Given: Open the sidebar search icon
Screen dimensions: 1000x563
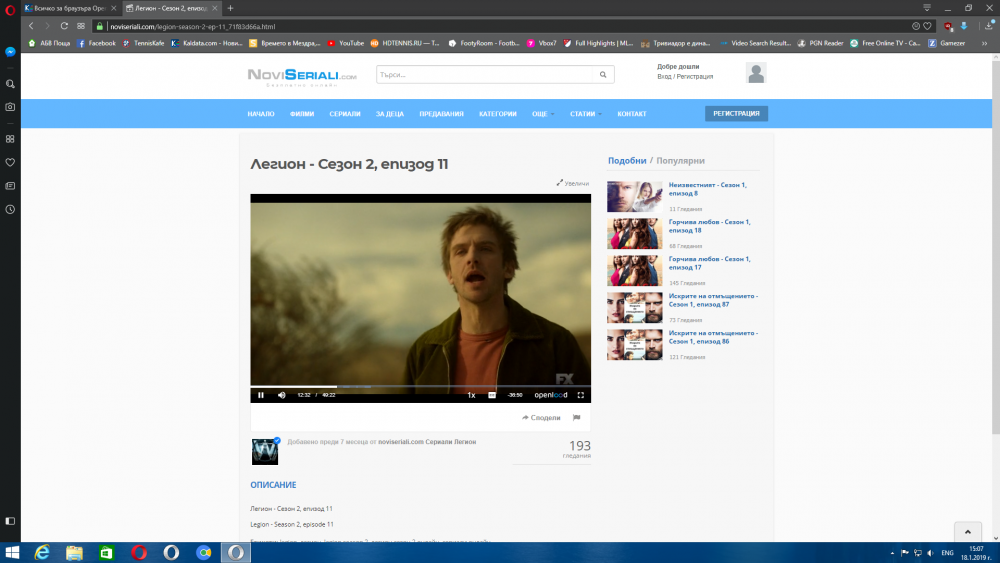Looking at the screenshot, I should click(x=10, y=84).
